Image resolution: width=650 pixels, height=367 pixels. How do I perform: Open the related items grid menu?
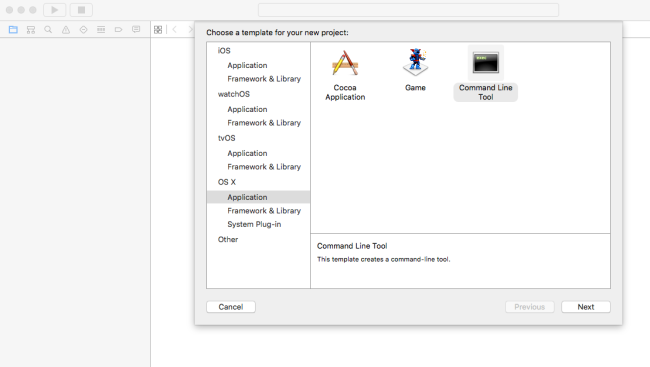pyautogui.click(x=158, y=29)
